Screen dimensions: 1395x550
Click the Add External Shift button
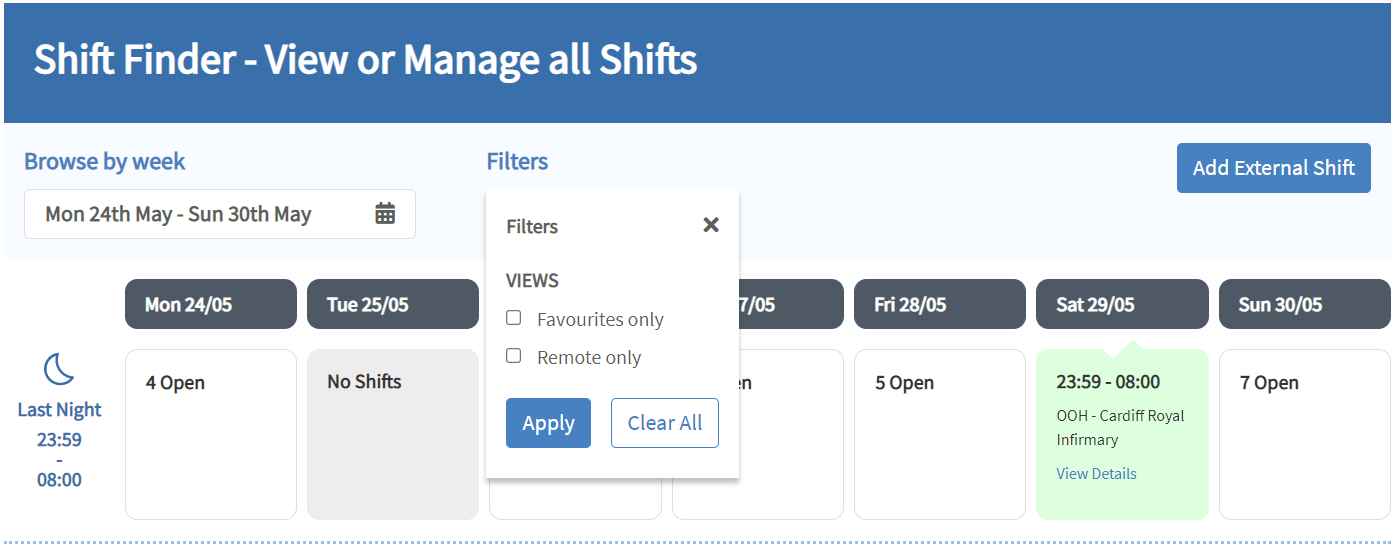coord(1273,168)
